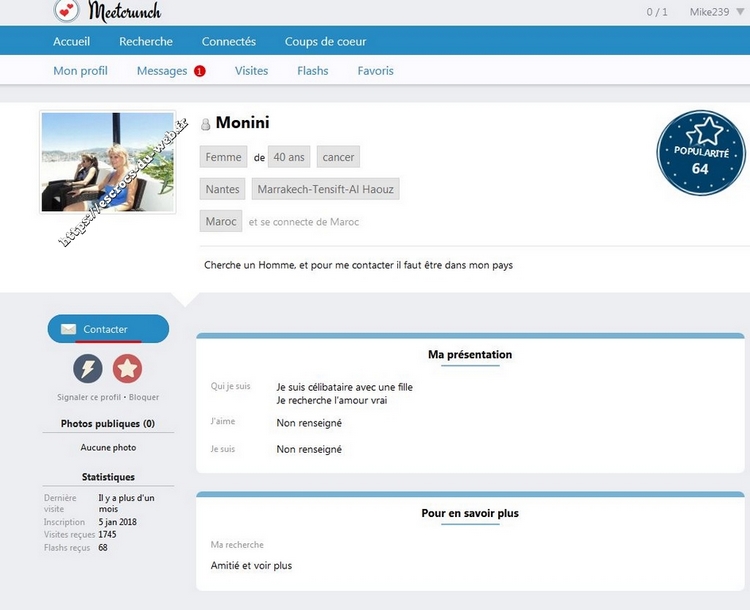Click the lock icon beside Monini
Screen dimensions: 750x610
[206, 125]
